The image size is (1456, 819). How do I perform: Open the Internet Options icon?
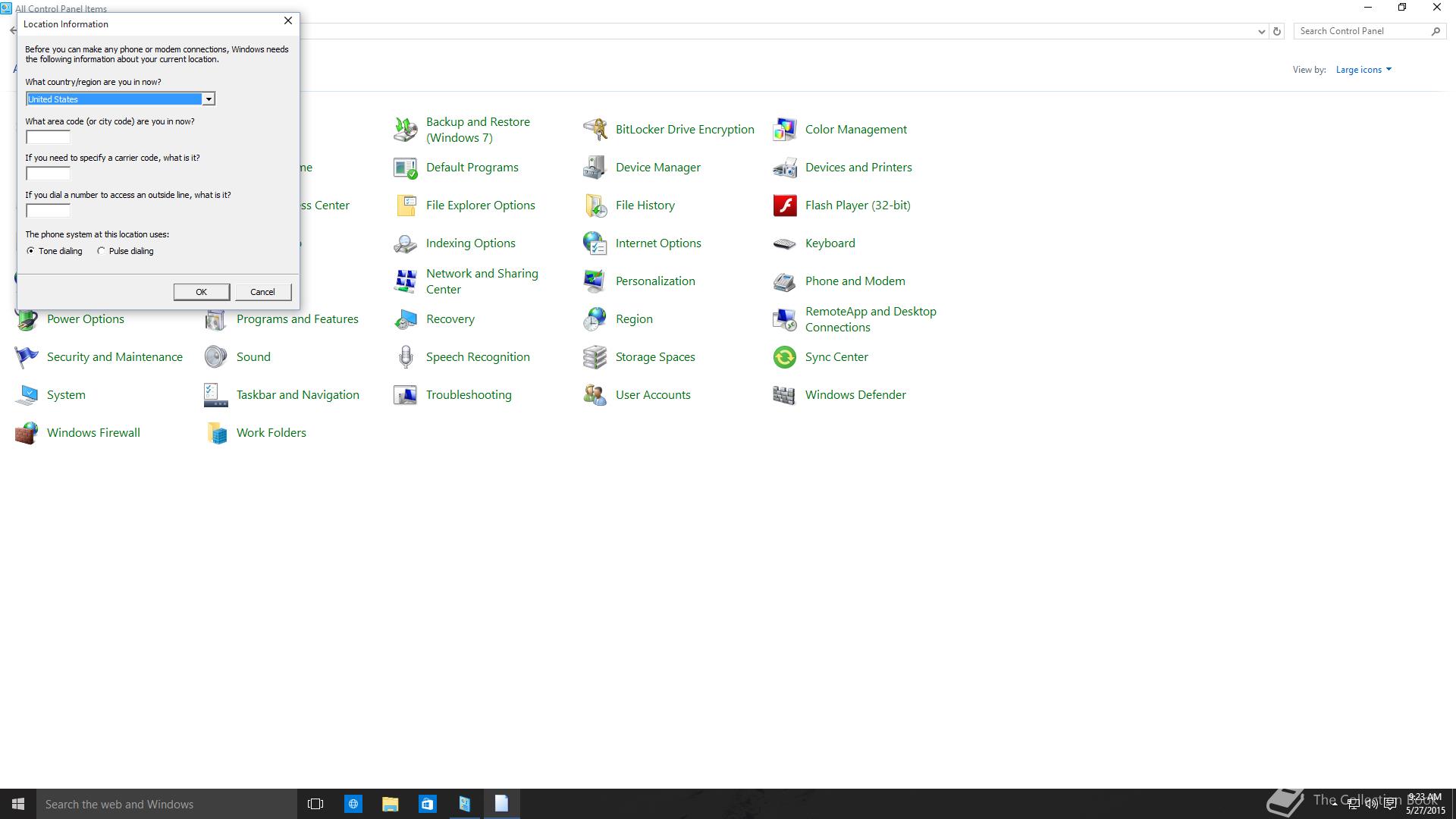595,243
